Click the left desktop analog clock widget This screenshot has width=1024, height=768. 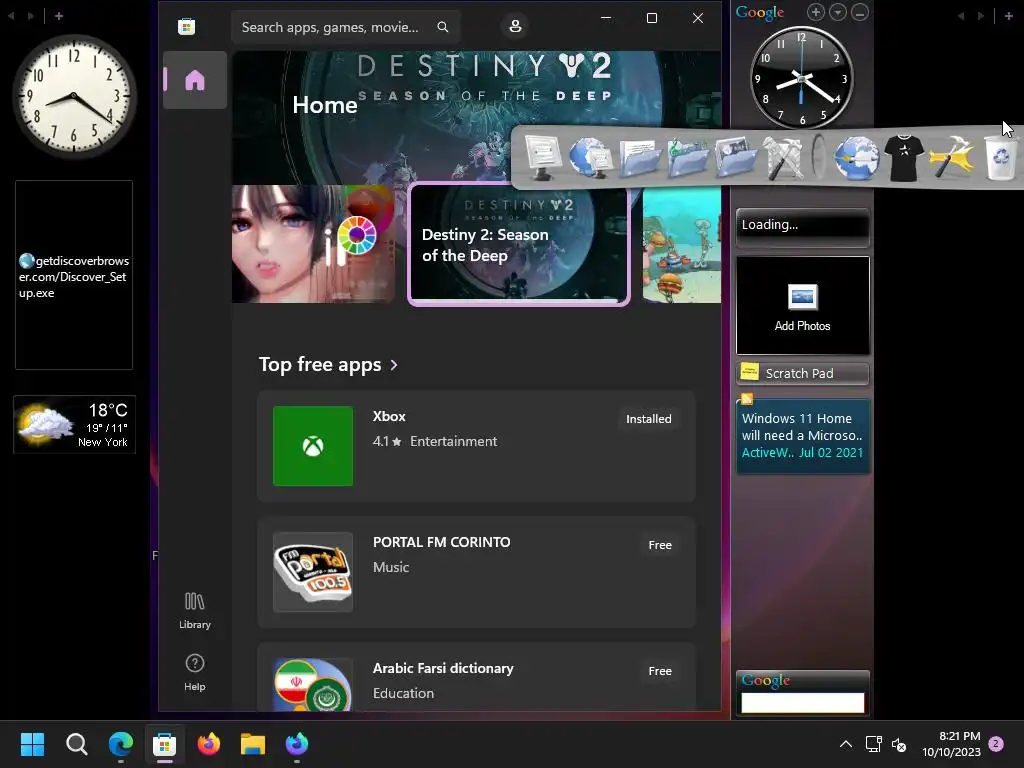pyautogui.click(x=74, y=96)
